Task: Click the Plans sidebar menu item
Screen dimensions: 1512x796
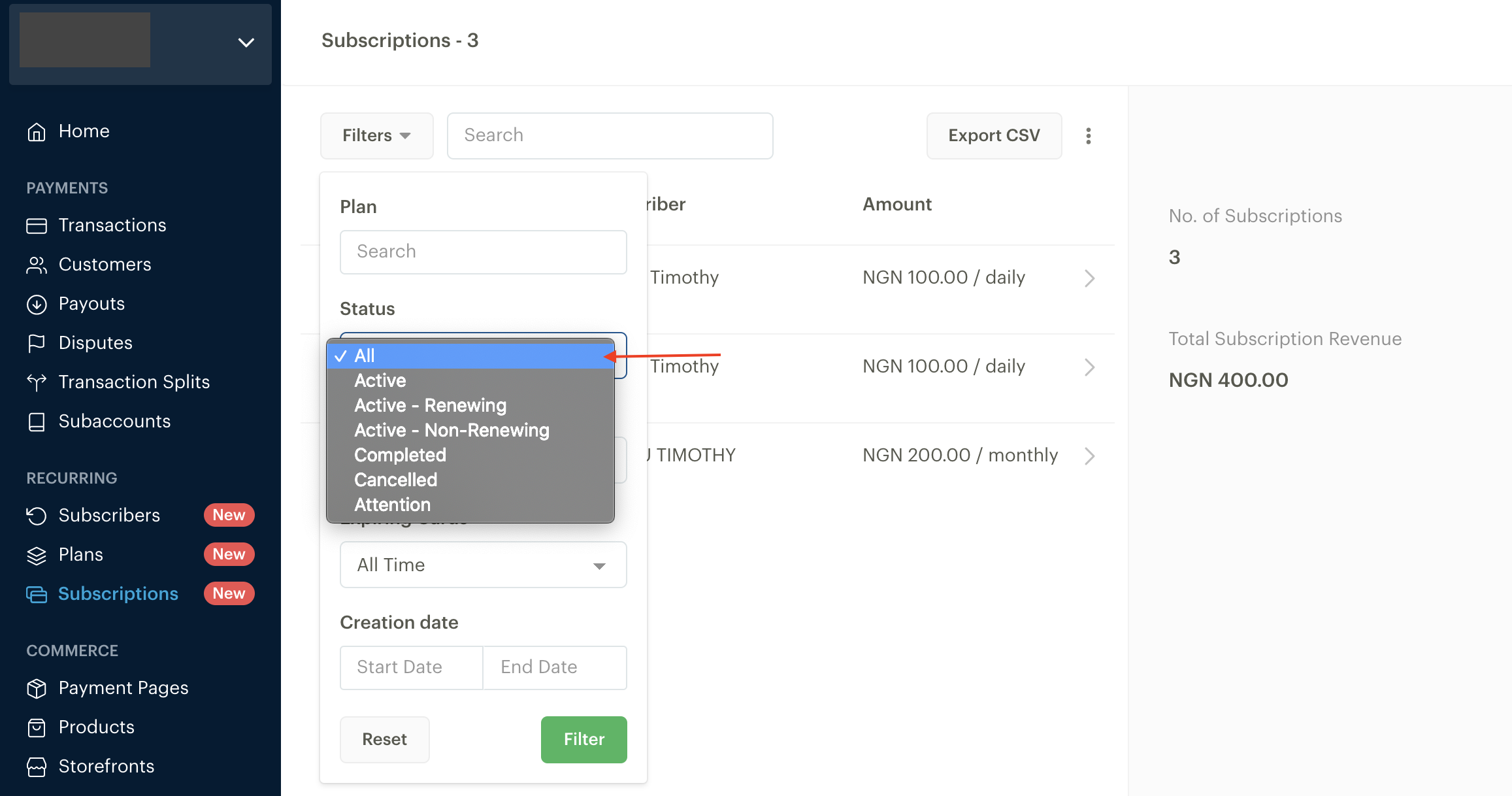Action: pyautogui.click(x=80, y=554)
